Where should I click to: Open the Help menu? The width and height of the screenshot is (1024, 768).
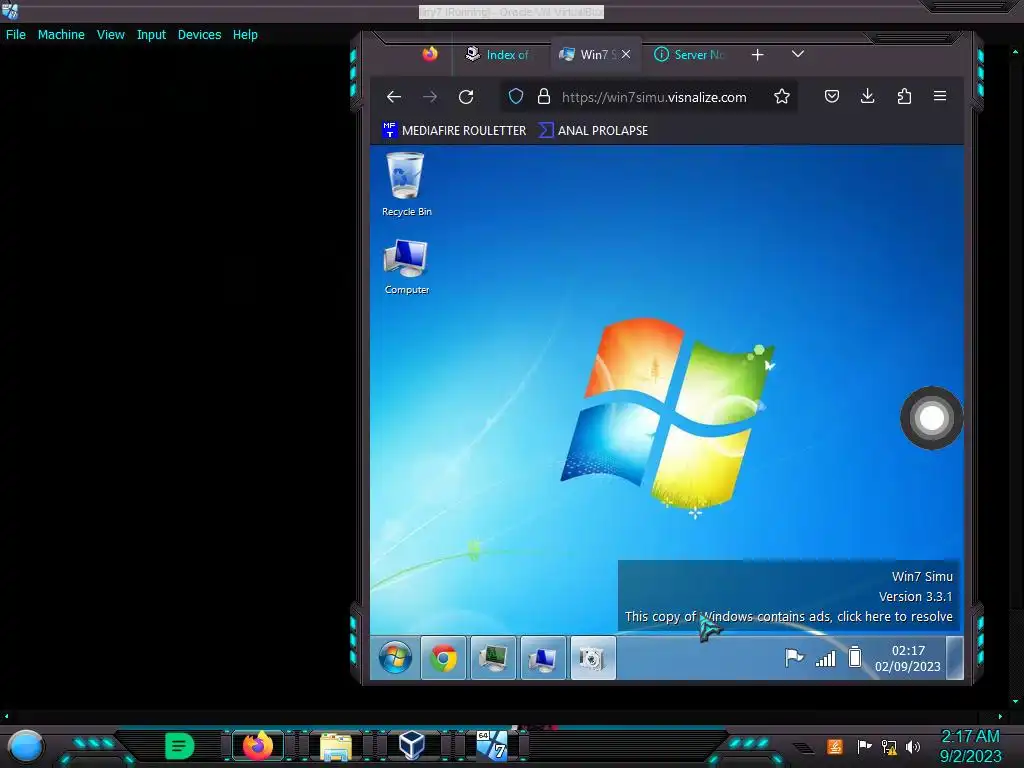coord(245,35)
